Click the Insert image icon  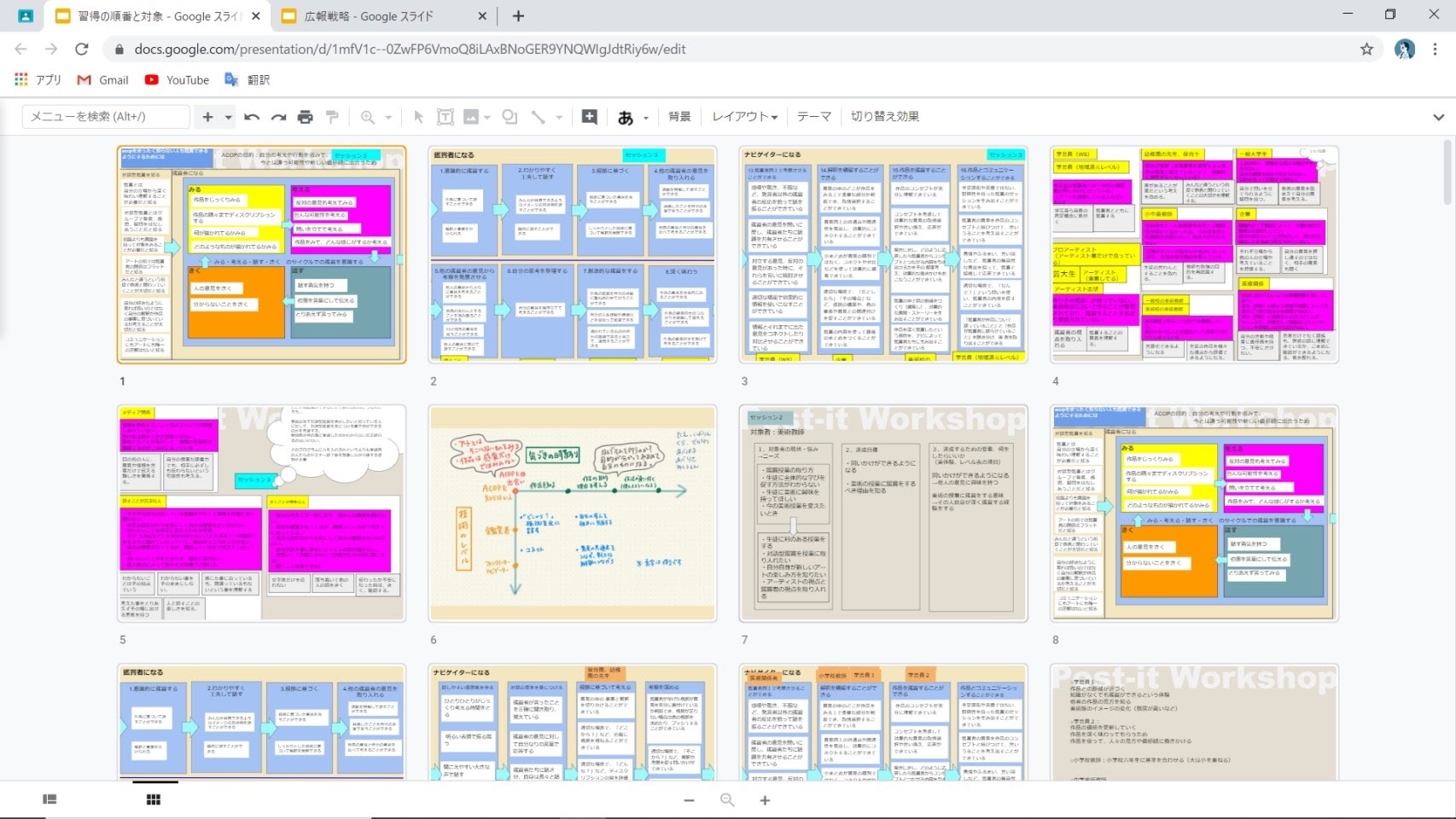(470, 117)
